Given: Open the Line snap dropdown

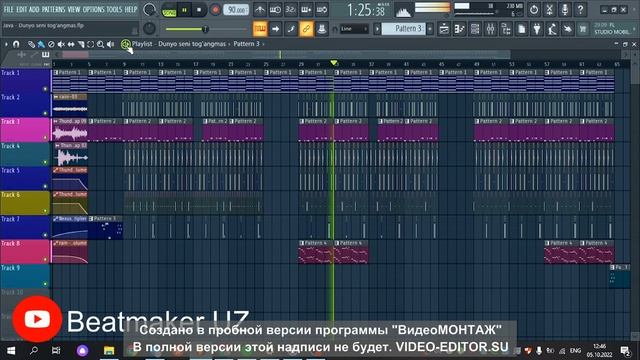Looking at the screenshot, I should click(354, 29).
